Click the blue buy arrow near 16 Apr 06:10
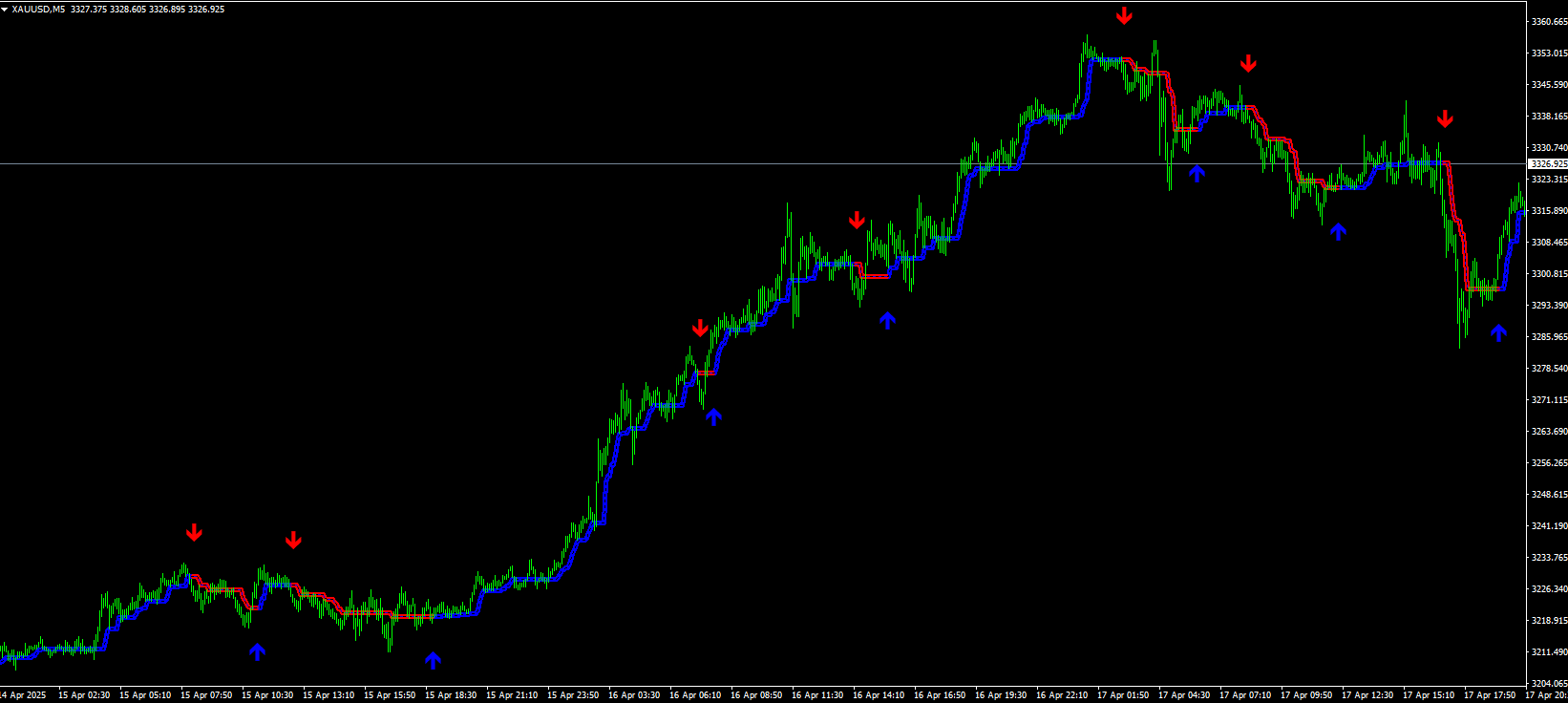Image resolution: width=1568 pixels, height=703 pixels. click(x=713, y=416)
